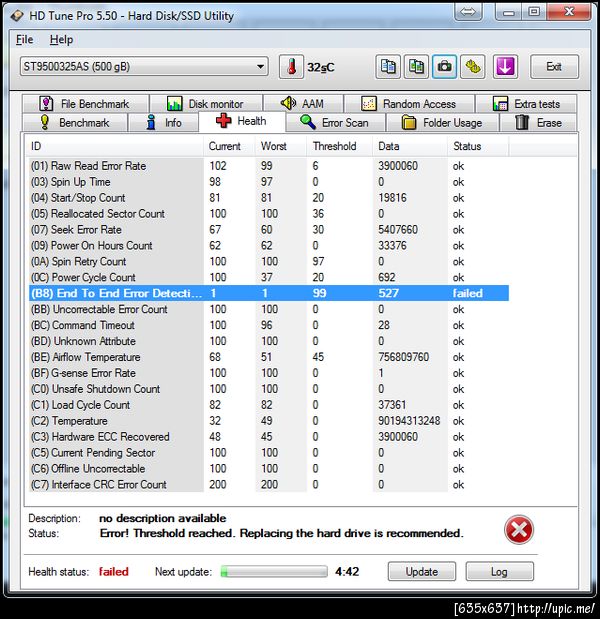The image size is (600, 619).
Task: Select the Interface CRC Error Count row
Action: 269,484
